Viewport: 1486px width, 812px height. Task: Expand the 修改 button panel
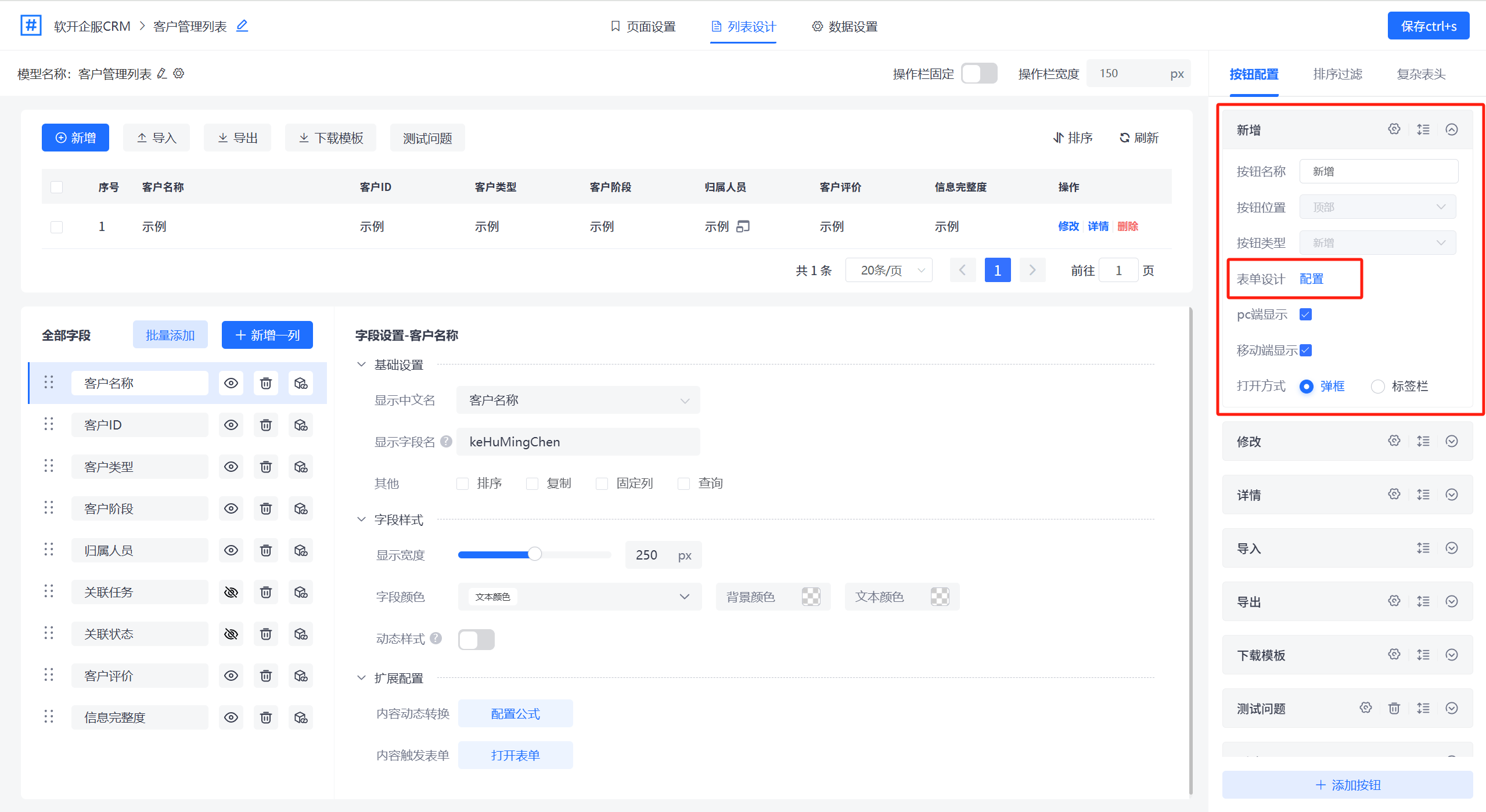1452,441
